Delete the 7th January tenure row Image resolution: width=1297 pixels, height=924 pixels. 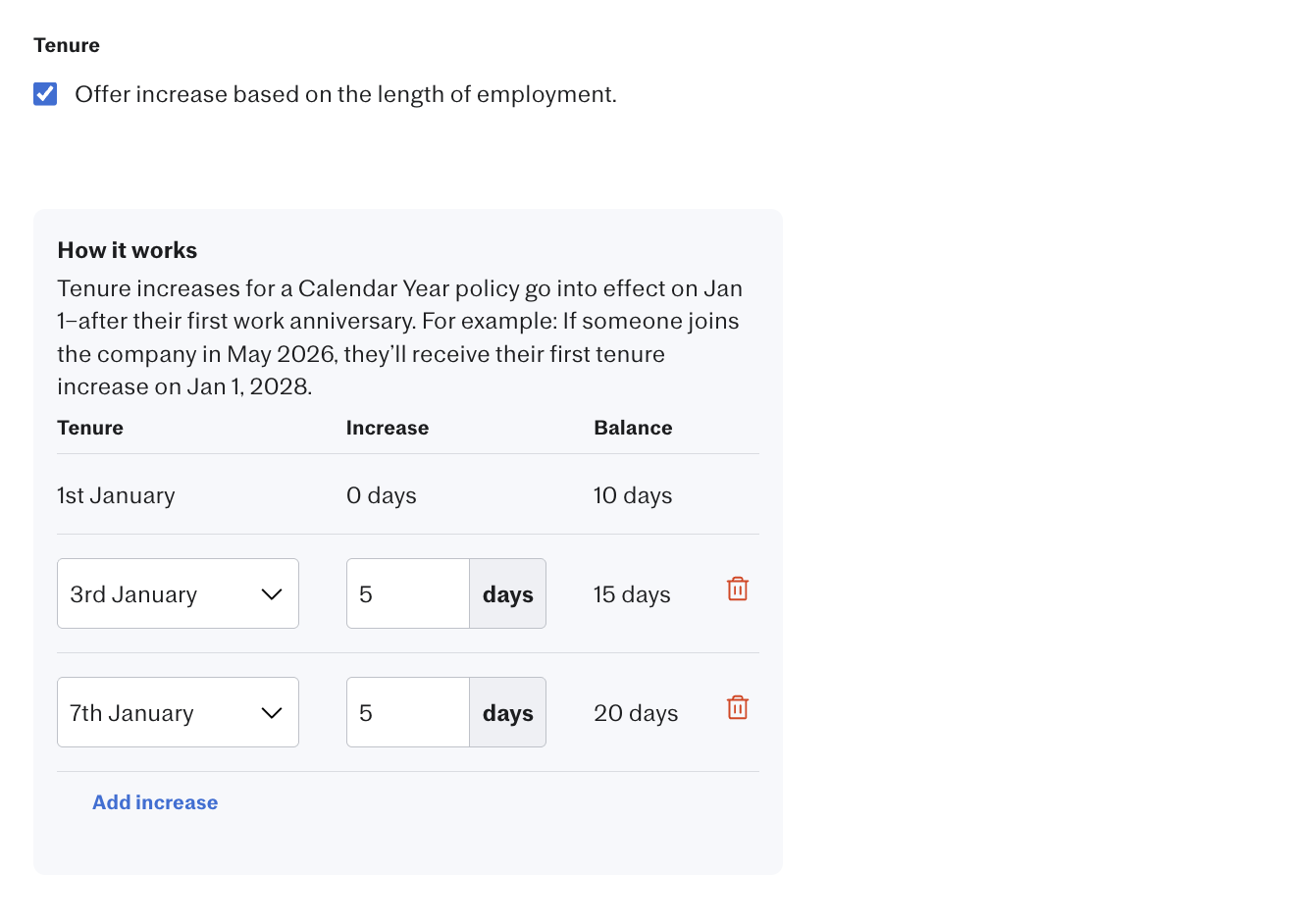[738, 707]
